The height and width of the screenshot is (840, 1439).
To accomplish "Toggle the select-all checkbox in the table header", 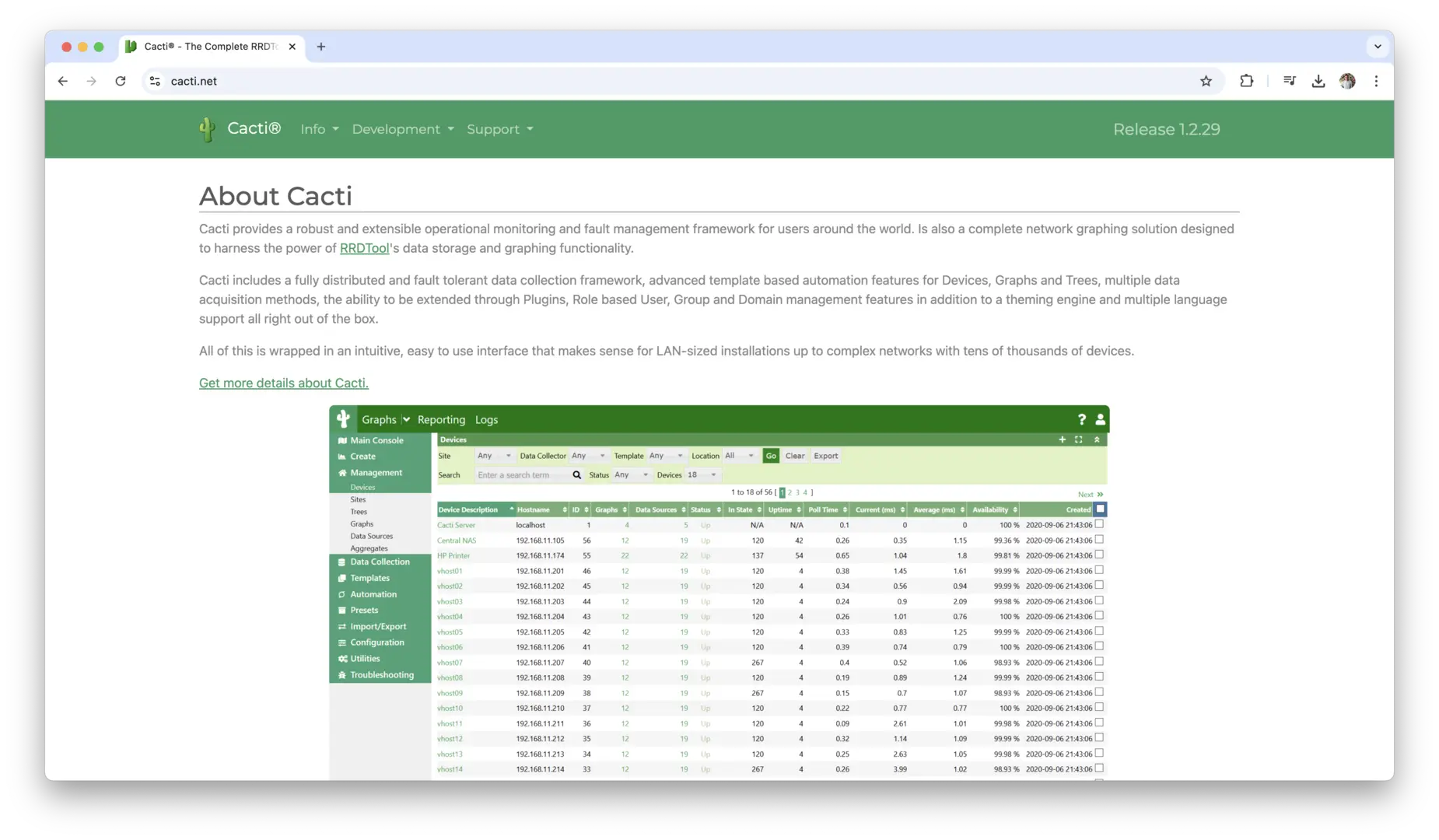I will coord(1100,509).
